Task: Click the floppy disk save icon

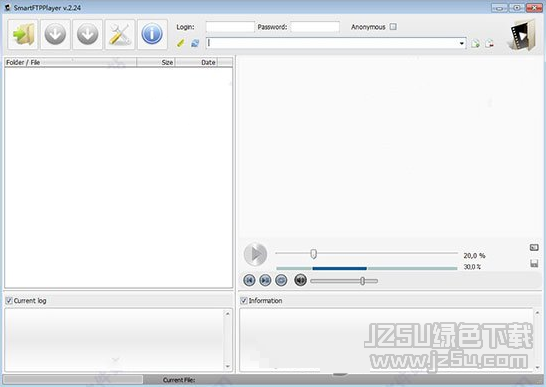Action: point(534,263)
